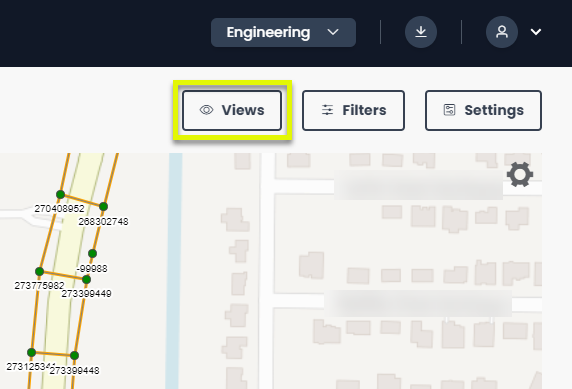Click the download icon in header
Image resolution: width=572 pixels, height=389 pixels.
click(421, 32)
